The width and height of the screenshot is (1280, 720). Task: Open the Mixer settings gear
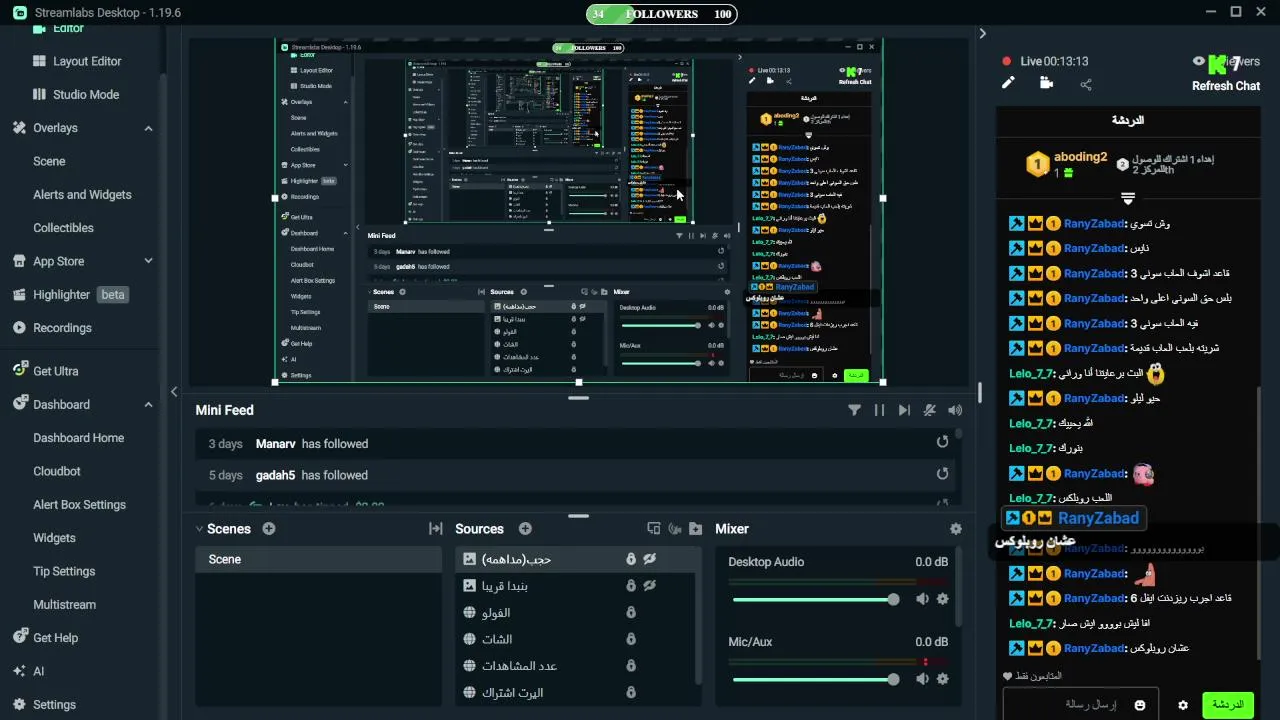(955, 529)
